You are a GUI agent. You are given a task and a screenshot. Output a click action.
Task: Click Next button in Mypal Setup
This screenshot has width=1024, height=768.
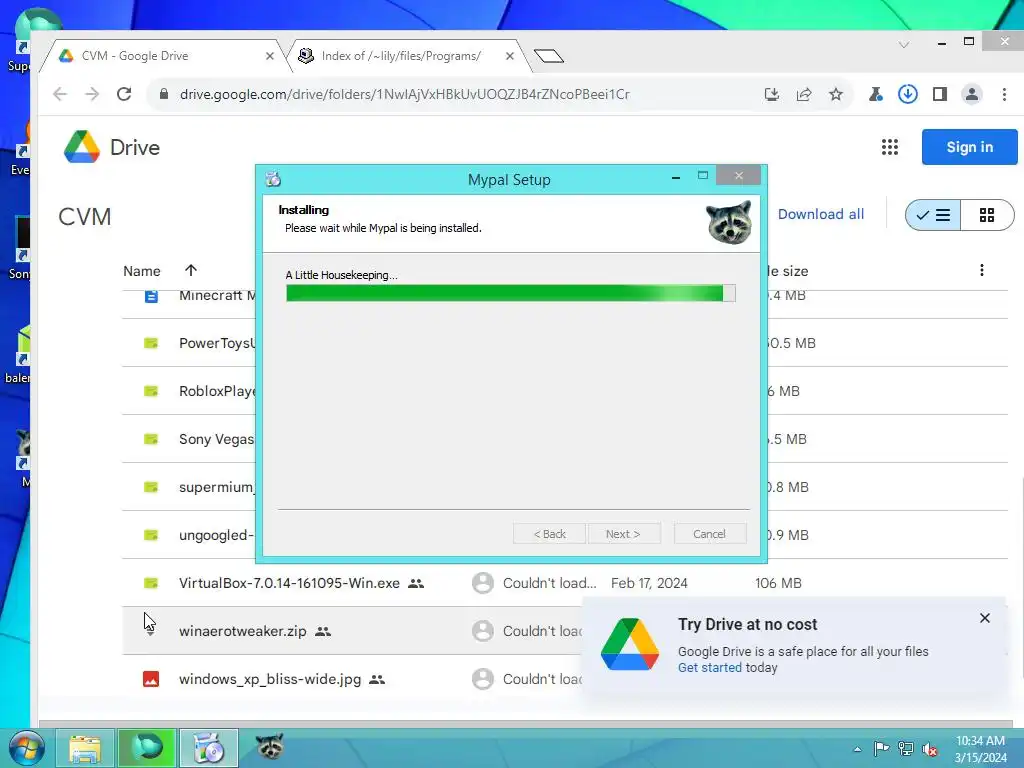[x=623, y=534]
